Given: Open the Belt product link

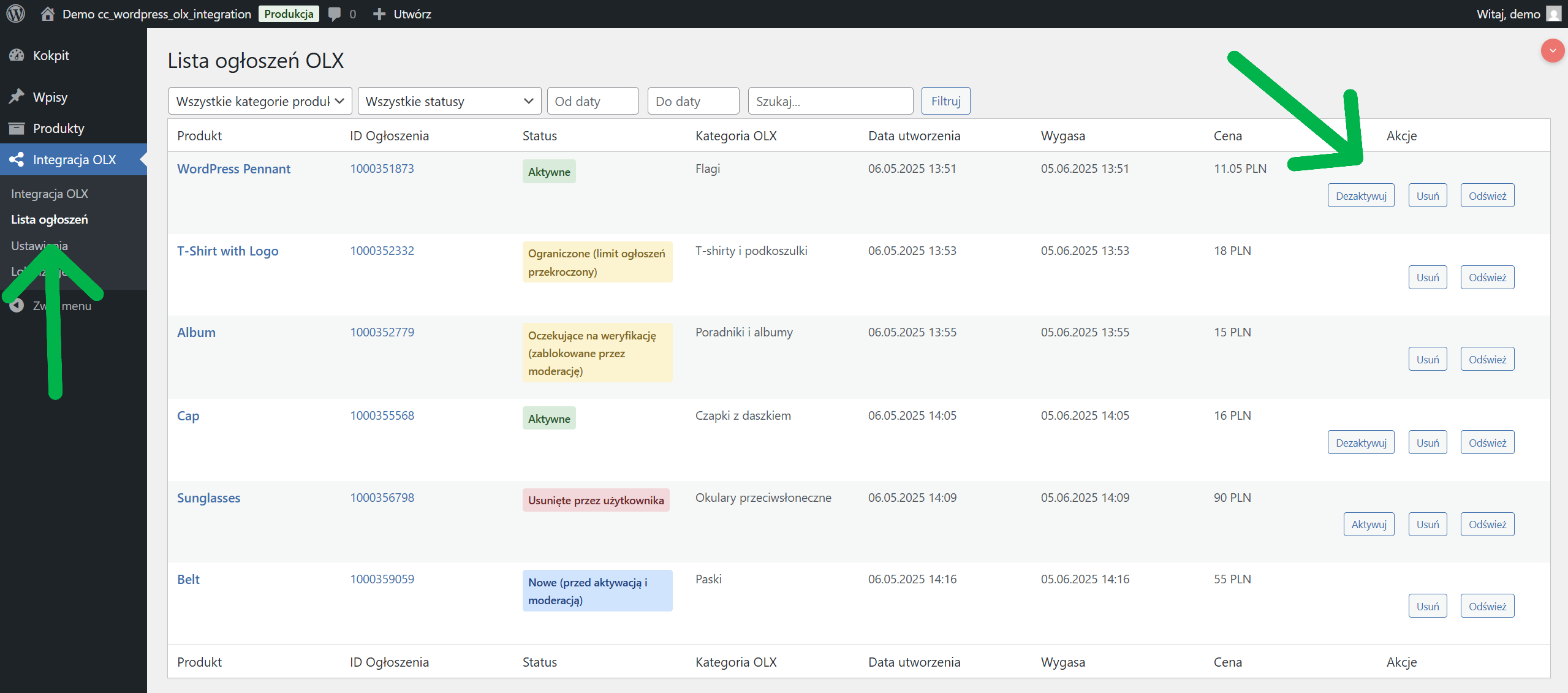Looking at the screenshot, I should (188, 580).
